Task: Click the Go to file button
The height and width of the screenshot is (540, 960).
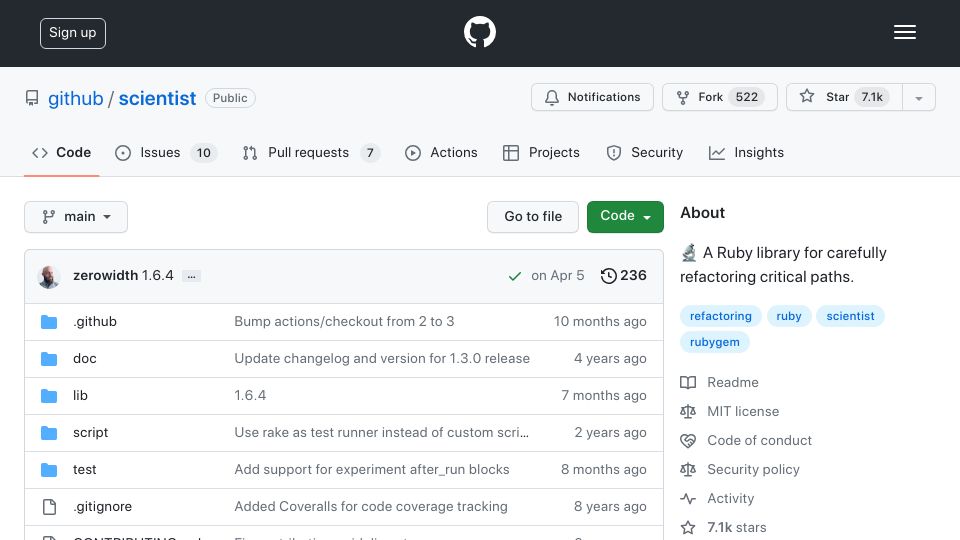Action: point(533,217)
